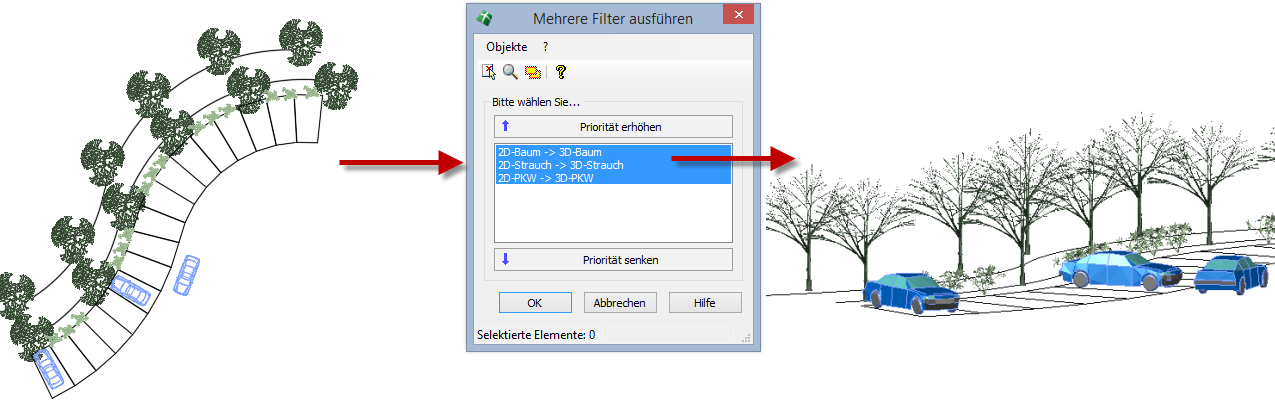The height and width of the screenshot is (402, 1275).
Task: Confirm with the OK button
Action: (x=535, y=303)
